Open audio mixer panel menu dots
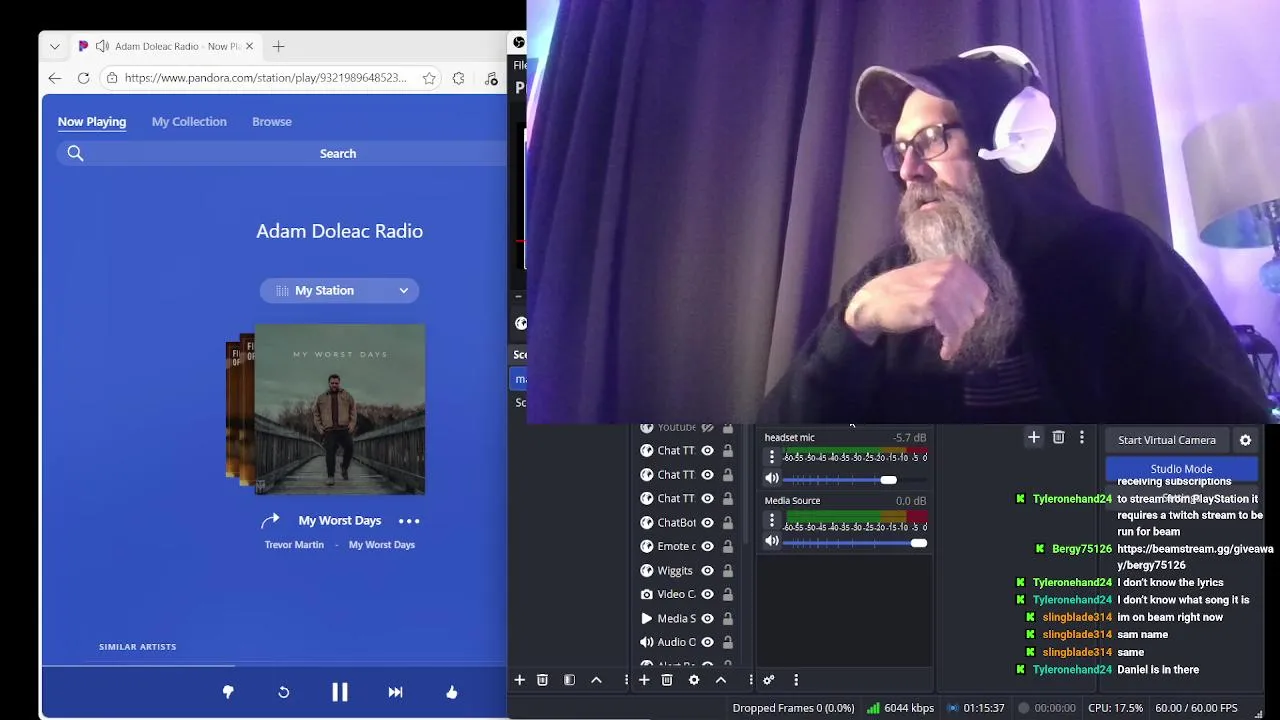This screenshot has width=1280, height=720. click(796, 680)
